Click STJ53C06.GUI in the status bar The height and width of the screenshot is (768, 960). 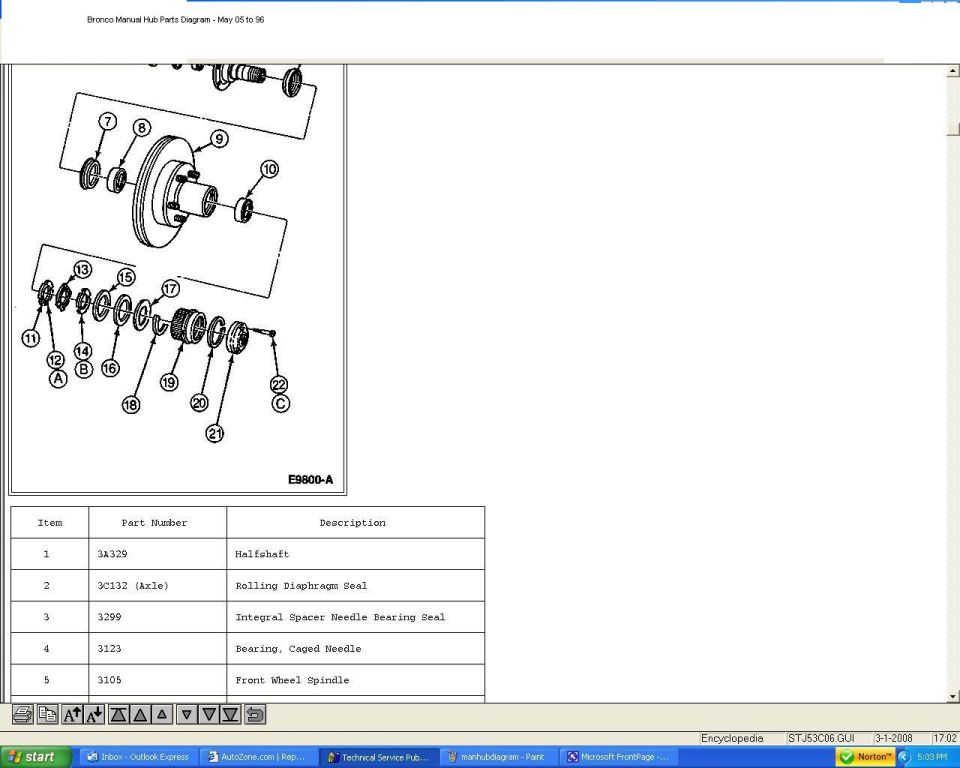820,738
